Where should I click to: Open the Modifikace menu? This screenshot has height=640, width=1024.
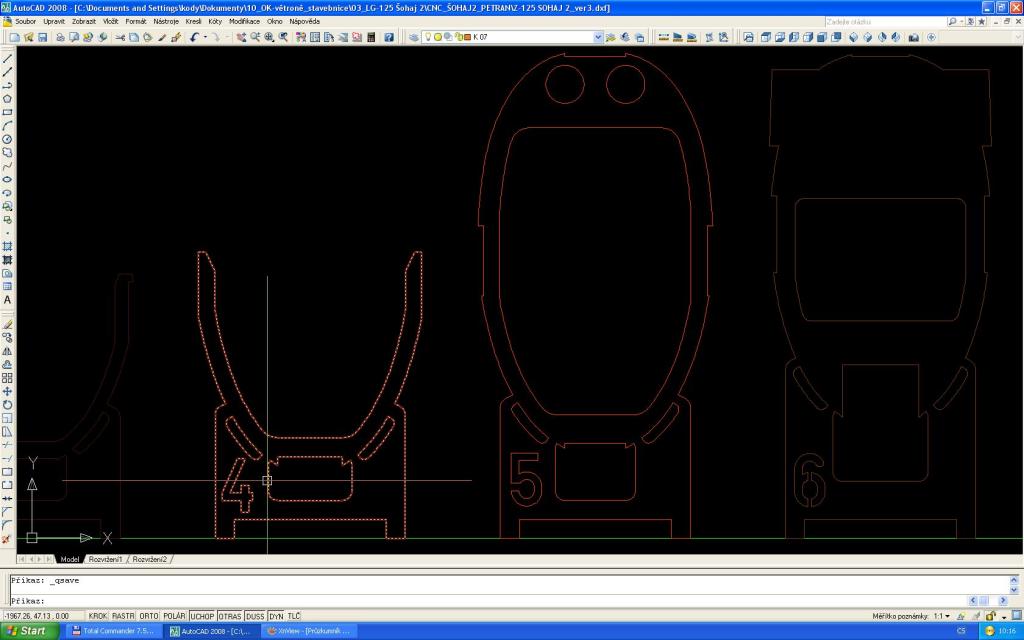pos(244,21)
